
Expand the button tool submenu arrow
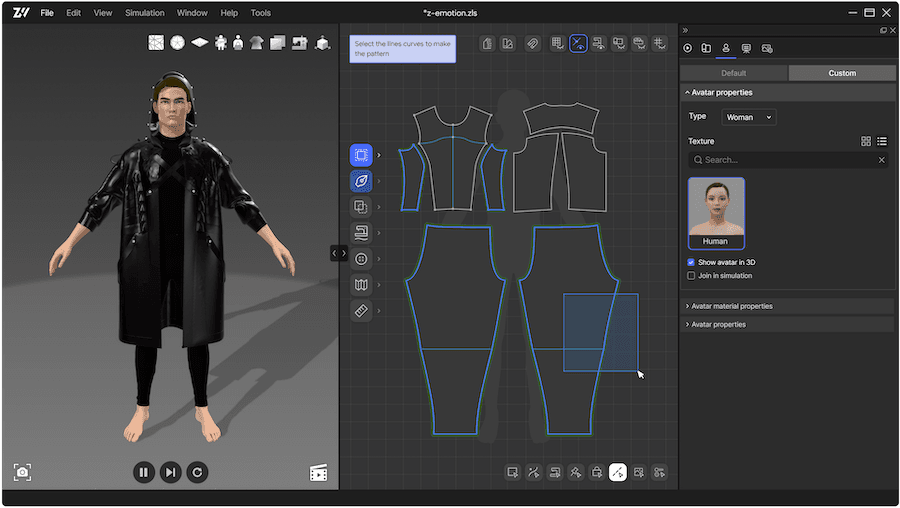(x=379, y=259)
